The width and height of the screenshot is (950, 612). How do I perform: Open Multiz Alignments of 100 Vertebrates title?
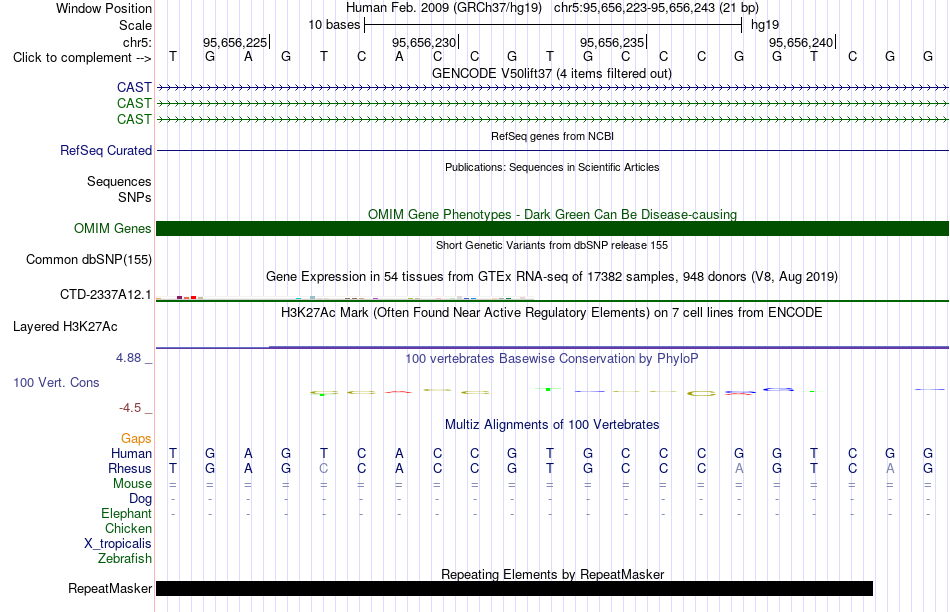click(x=552, y=424)
